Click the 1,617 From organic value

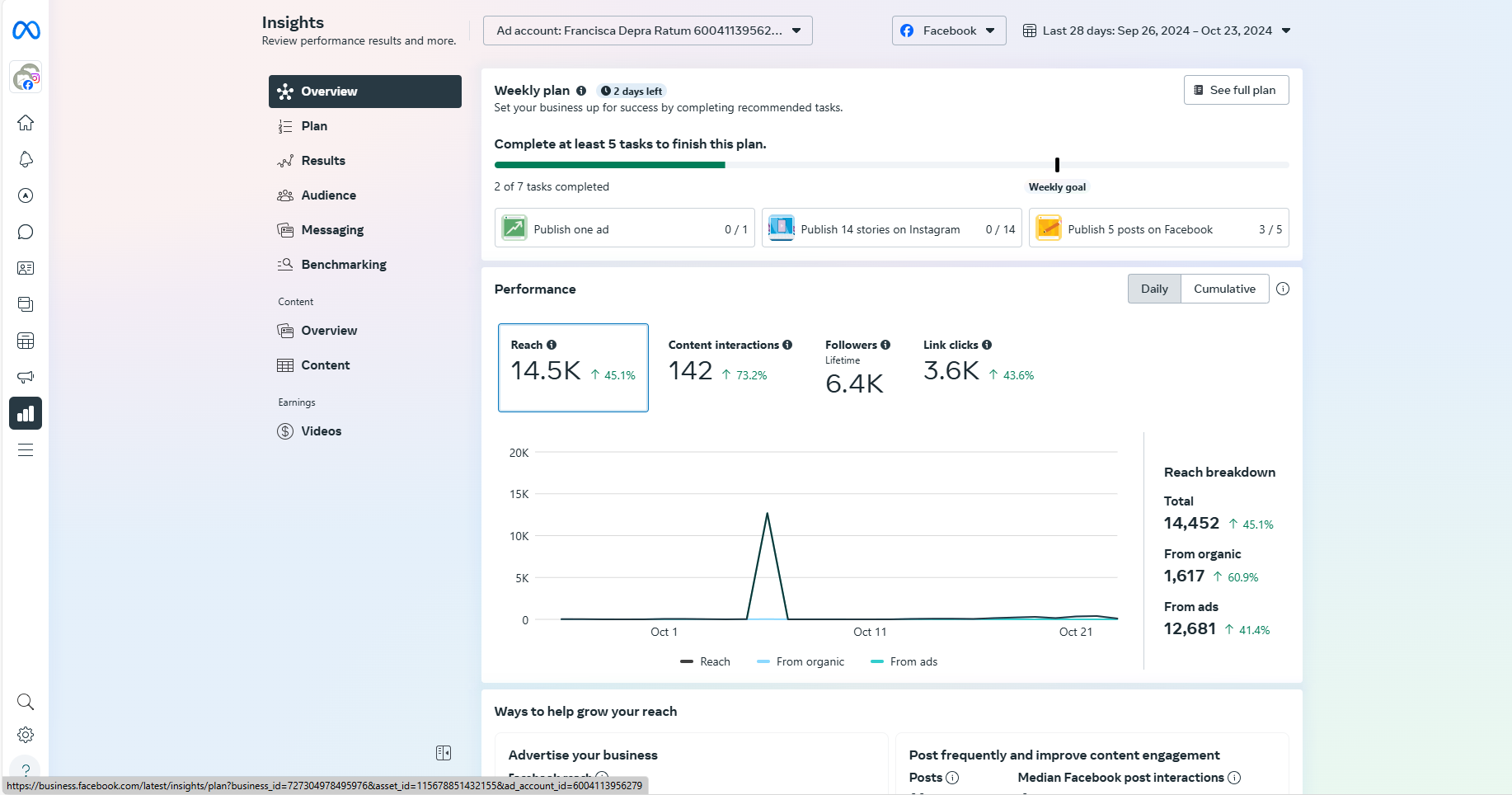tap(1184, 576)
